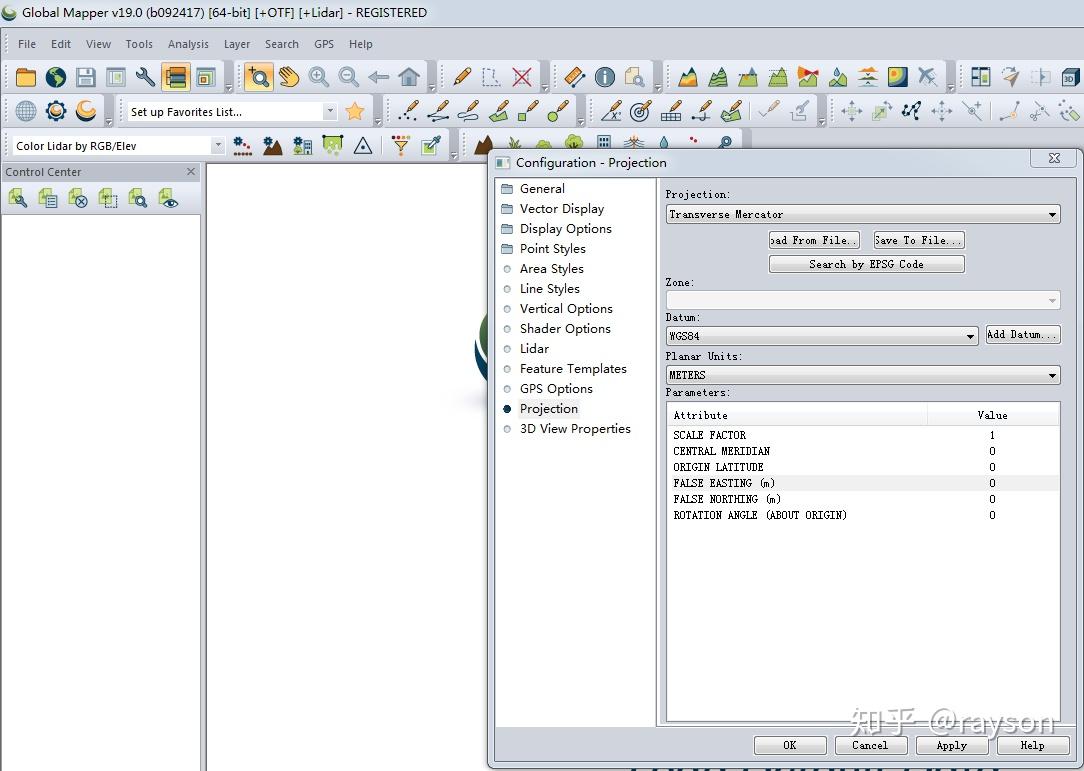Screen dimensions: 1084x771
Task: Click the floppy-disk Save Workspace icon
Action: (x=86, y=77)
